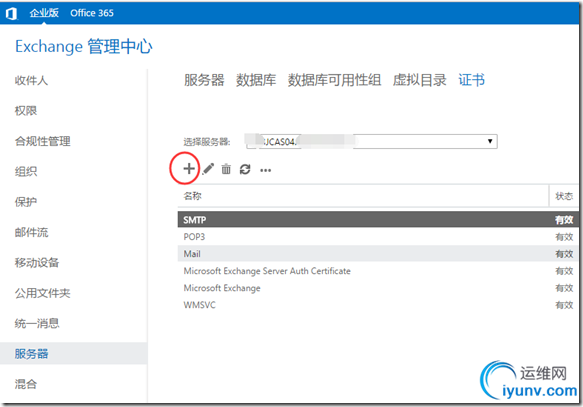This screenshot has width=583, height=407.
Task: Open 移动设备 in left navigation
Action: point(37,263)
